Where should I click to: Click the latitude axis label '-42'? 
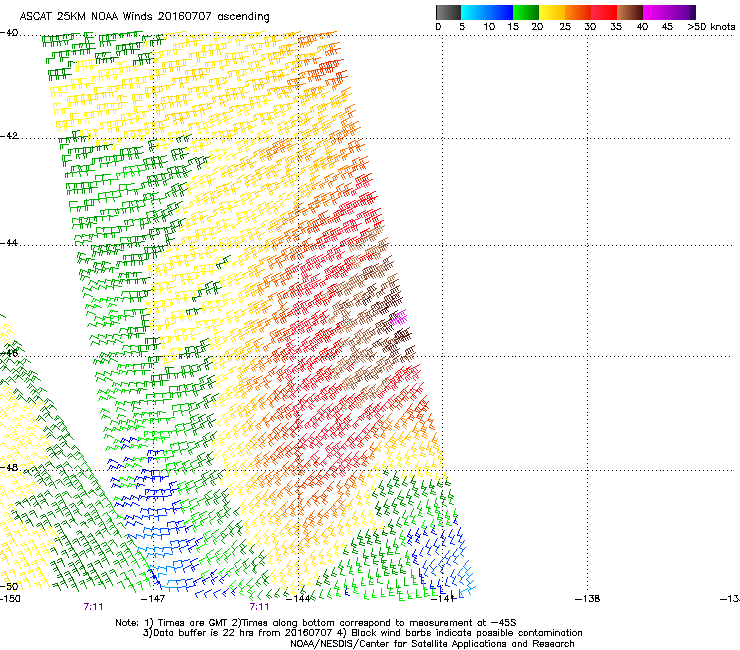[x=9, y=136]
